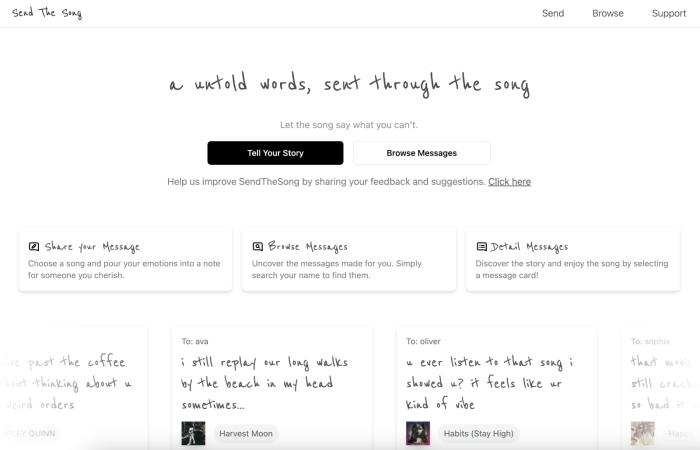Click the Browse Messages button
700x450 pixels.
pos(421,153)
